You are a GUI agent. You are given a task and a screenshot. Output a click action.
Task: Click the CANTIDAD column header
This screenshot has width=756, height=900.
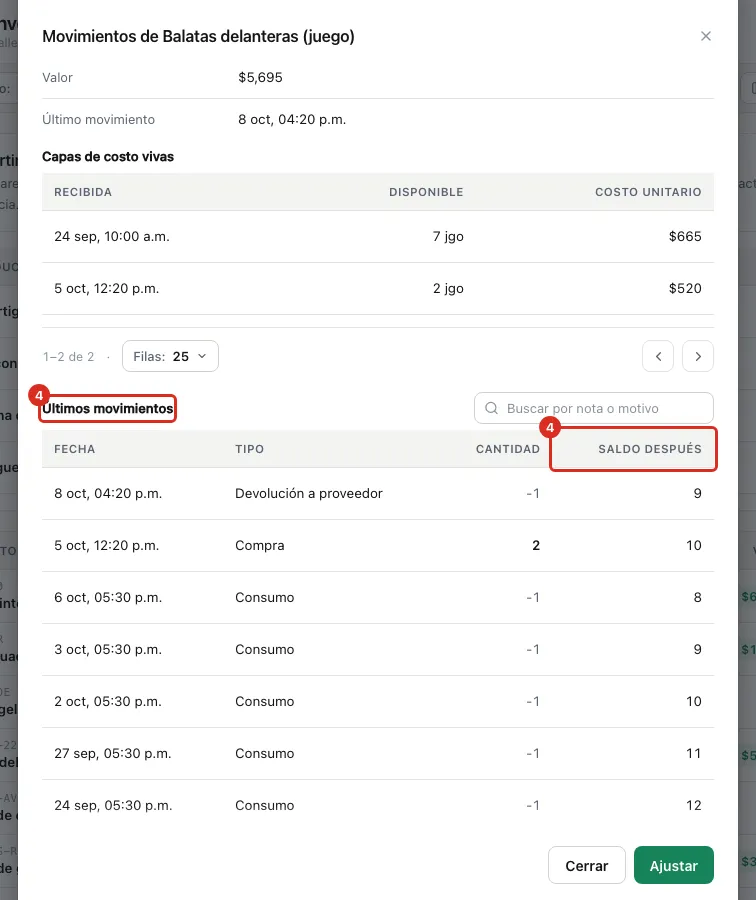(x=507, y=449)
